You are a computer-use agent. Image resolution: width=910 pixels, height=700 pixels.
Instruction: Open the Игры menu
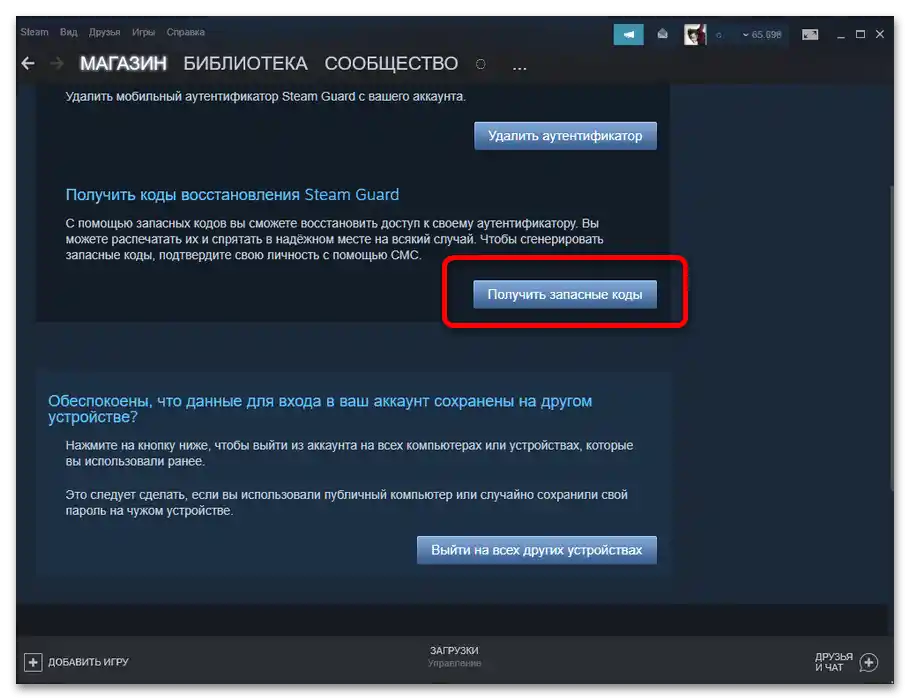143,32
